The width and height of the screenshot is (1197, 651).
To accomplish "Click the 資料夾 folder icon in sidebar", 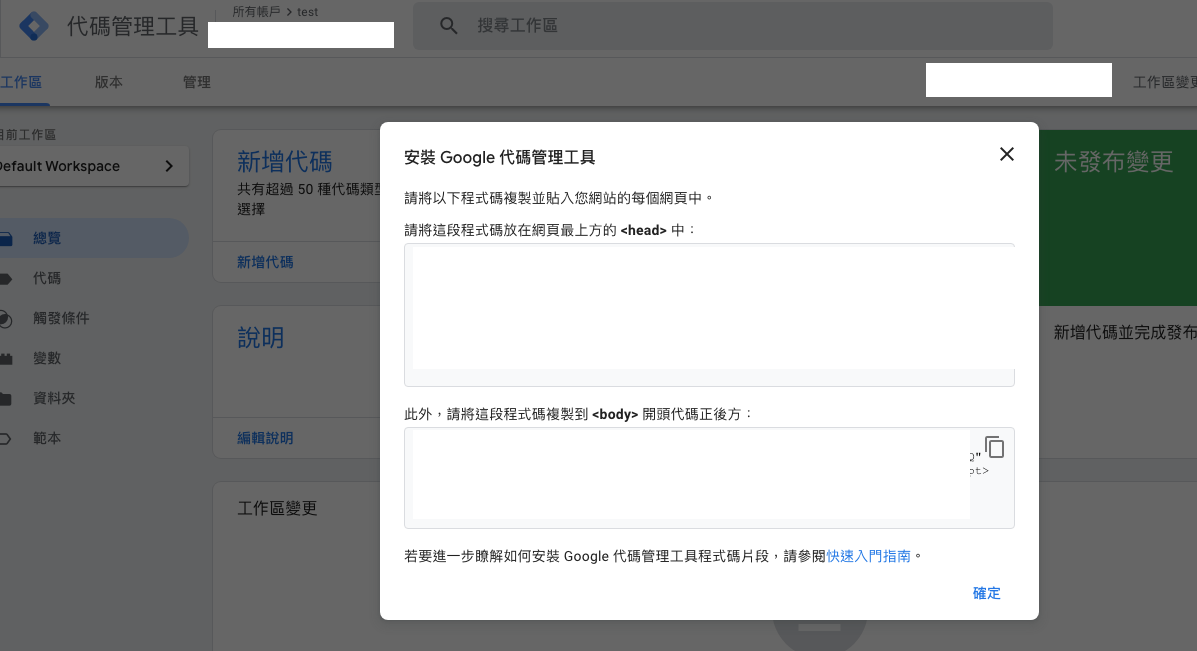I will pyautogui.click(x=6, y=398).
